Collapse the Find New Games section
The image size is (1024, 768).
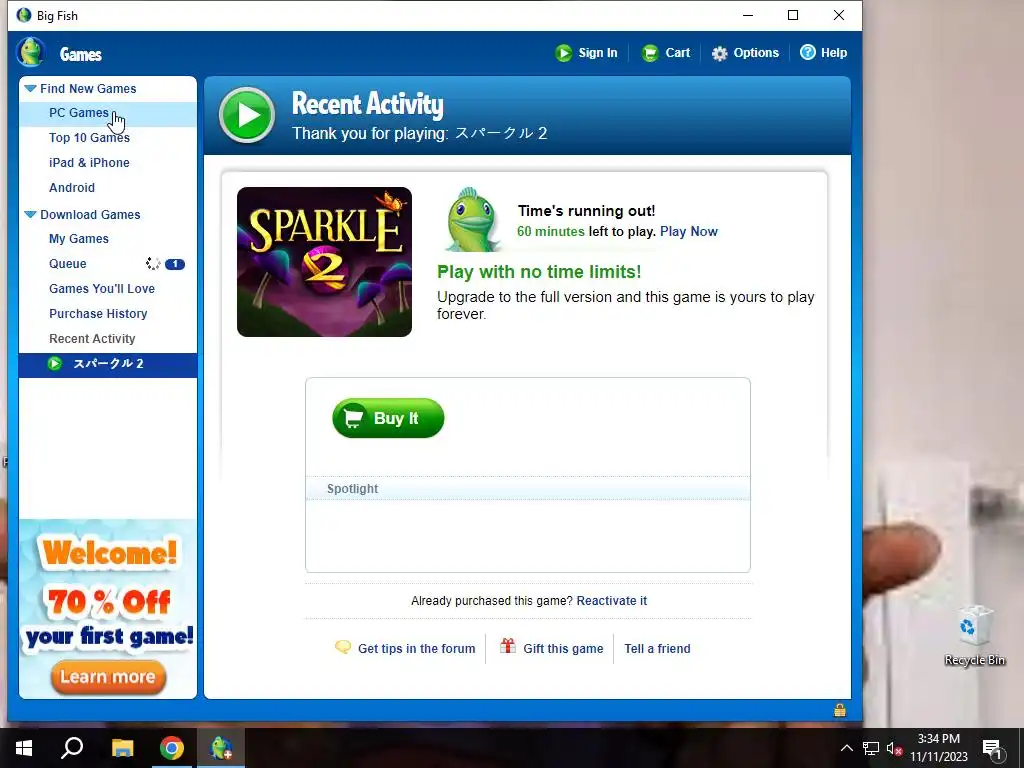(x=30, y=88)
